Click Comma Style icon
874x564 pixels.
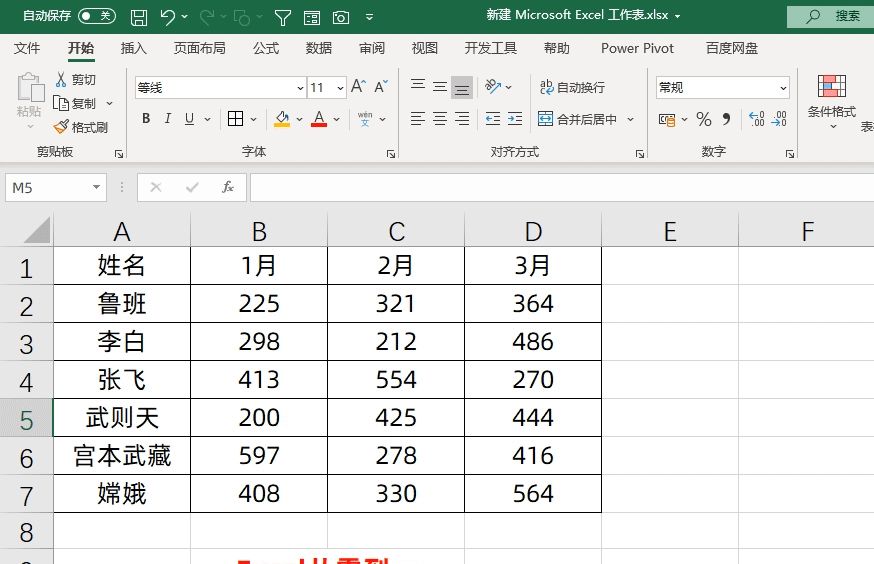coord(726,119)
